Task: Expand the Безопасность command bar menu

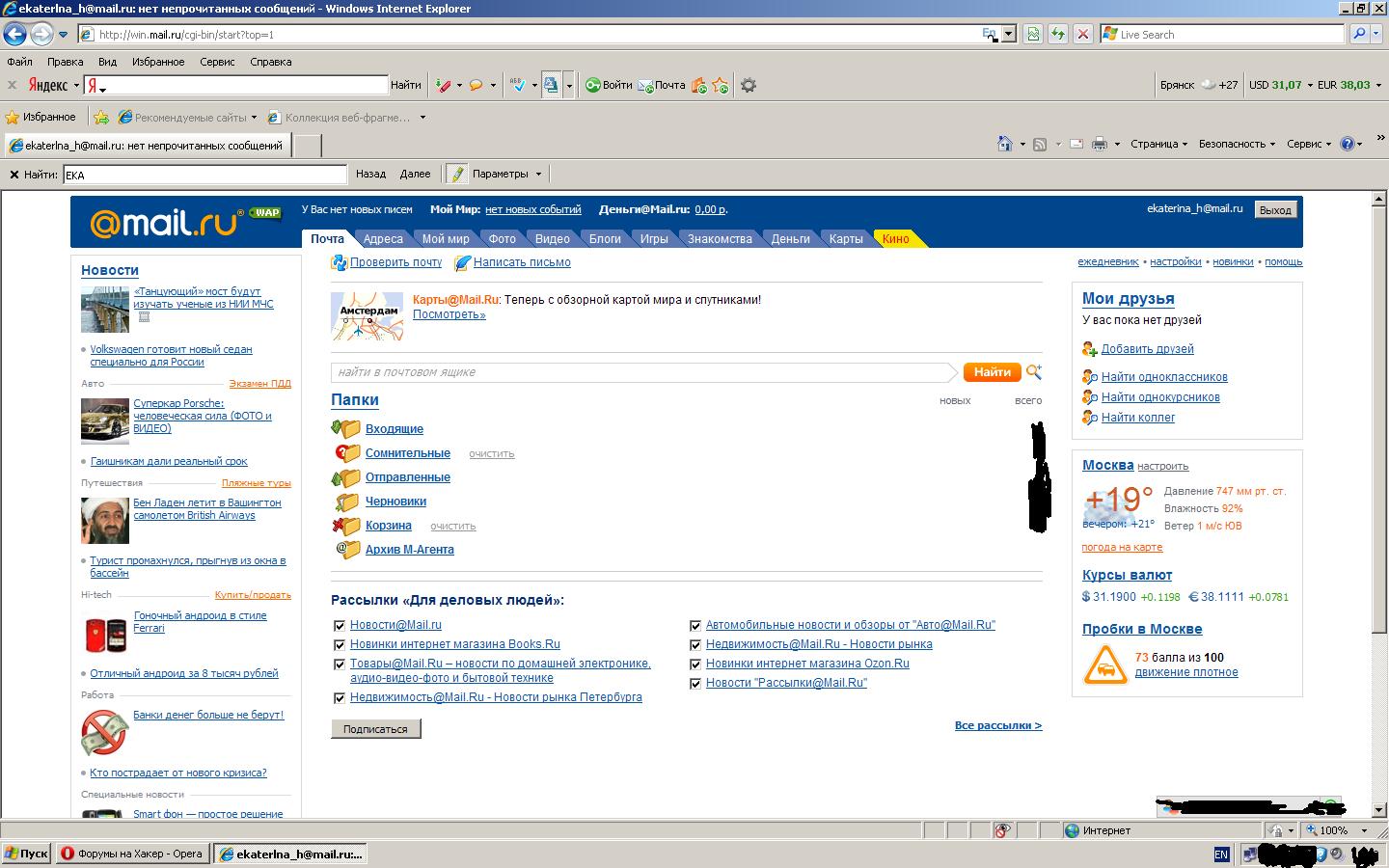Action: tap(1238, 144)
